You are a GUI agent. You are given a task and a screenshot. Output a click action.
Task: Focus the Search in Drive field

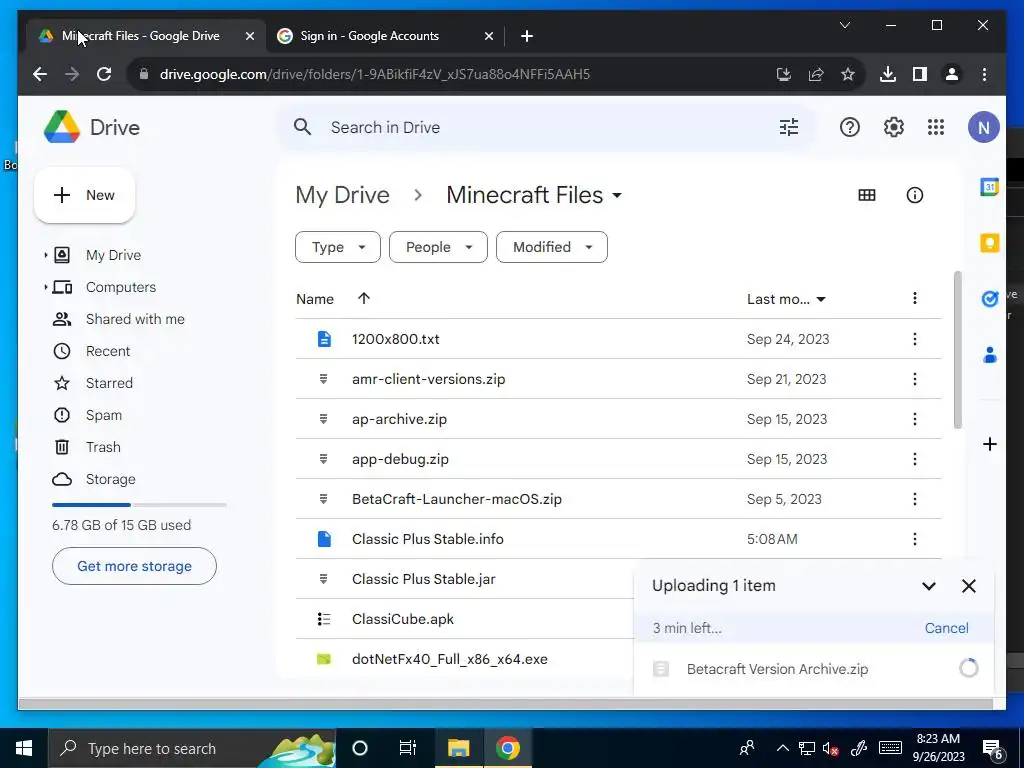[545, 127]
